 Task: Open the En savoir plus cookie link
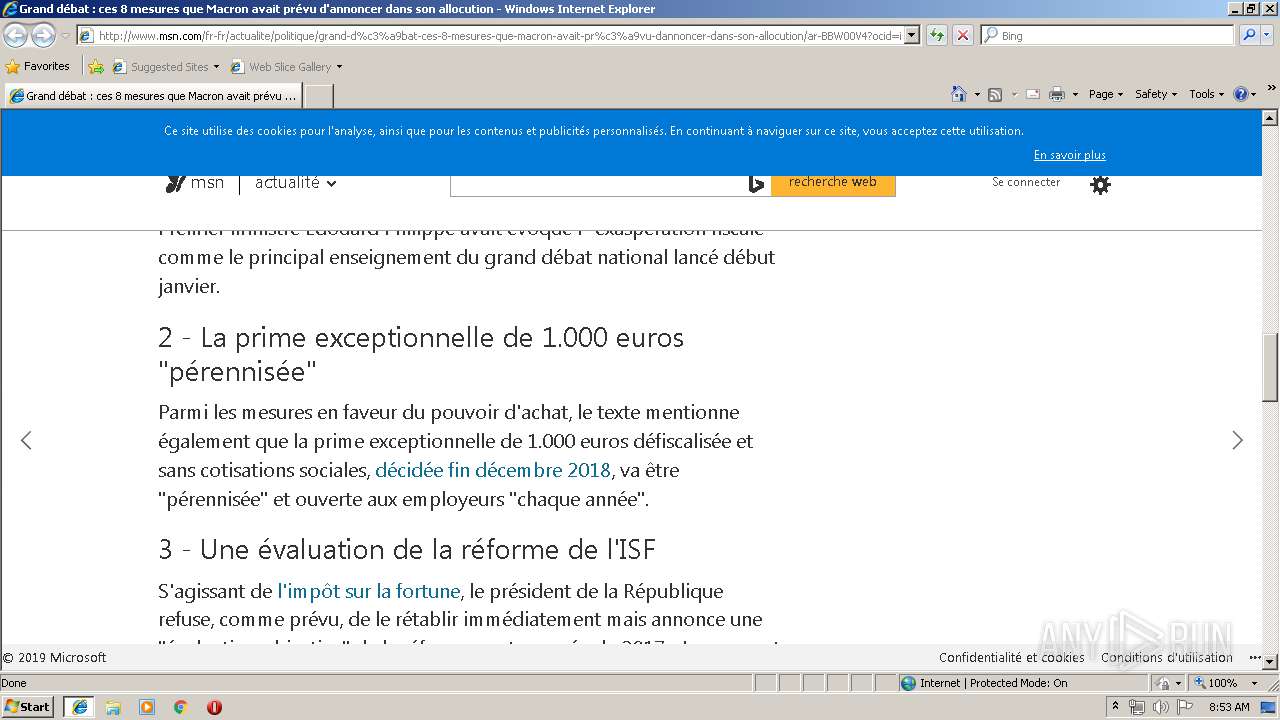(x=1069, y=155)
